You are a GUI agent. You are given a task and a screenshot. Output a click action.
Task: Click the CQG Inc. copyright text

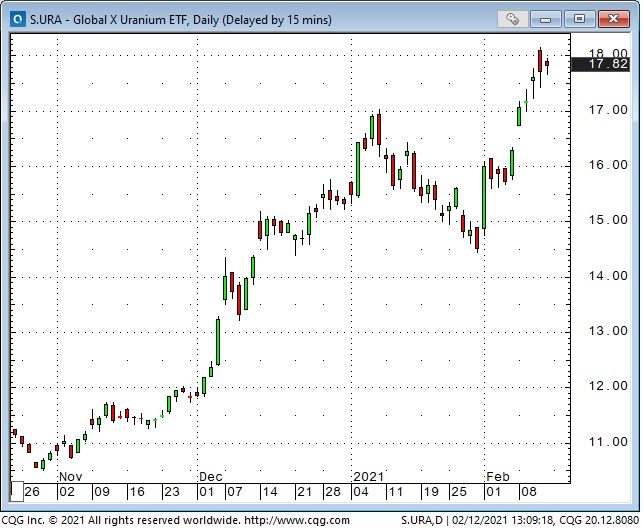click(122, 521)
